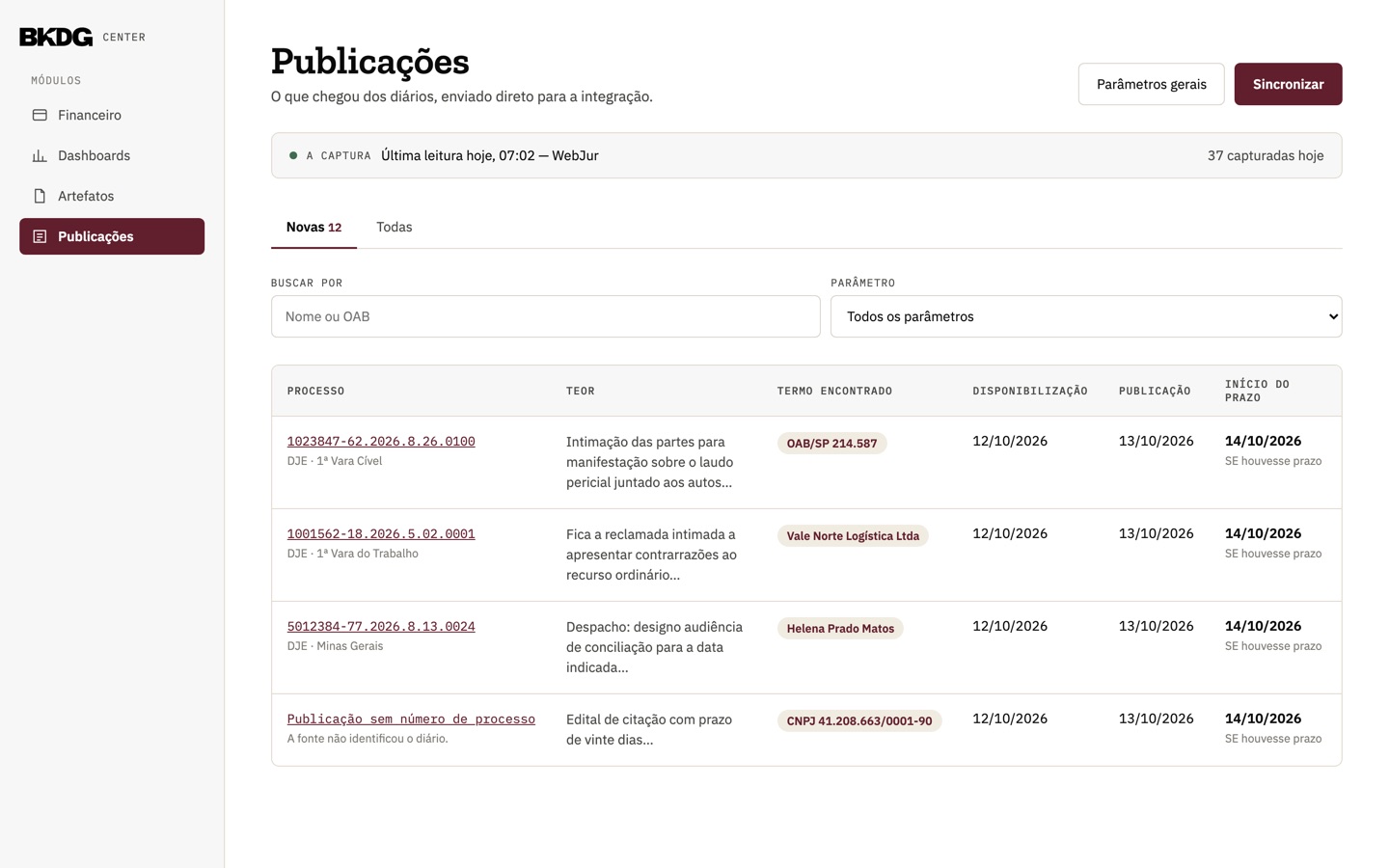Open process 1001562-18.2026.5.02.0001
Image resolution: width=1389 pixels, height=868 pixels.
coord(381,533)
